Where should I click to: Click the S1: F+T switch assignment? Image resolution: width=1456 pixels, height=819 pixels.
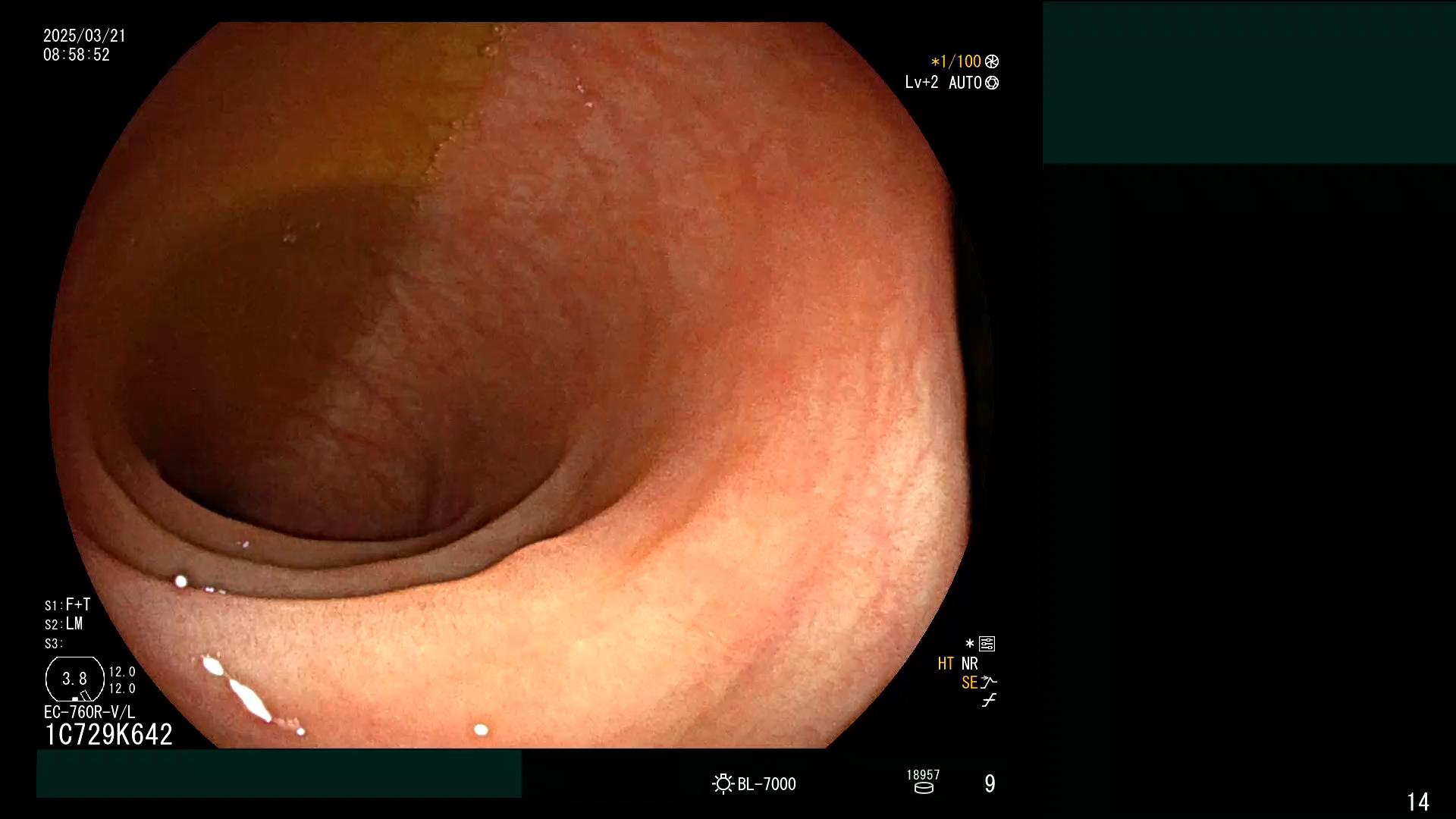67,604
